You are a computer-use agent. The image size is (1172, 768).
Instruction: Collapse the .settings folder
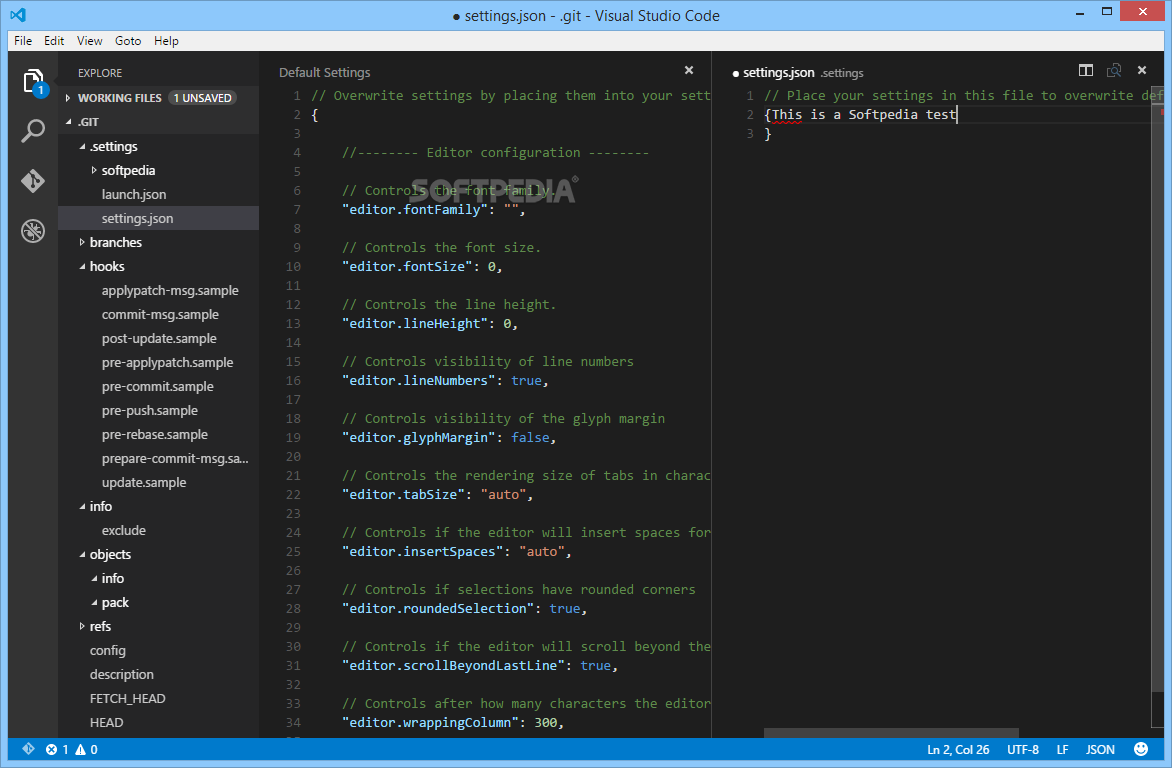(x=82, y=147)
